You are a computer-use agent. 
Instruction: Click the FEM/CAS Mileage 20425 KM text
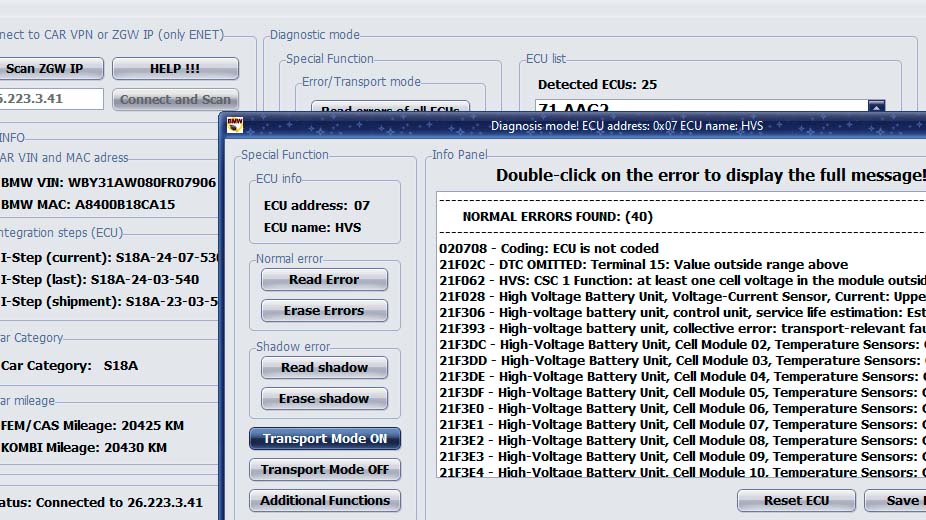(x=92, y=425)
